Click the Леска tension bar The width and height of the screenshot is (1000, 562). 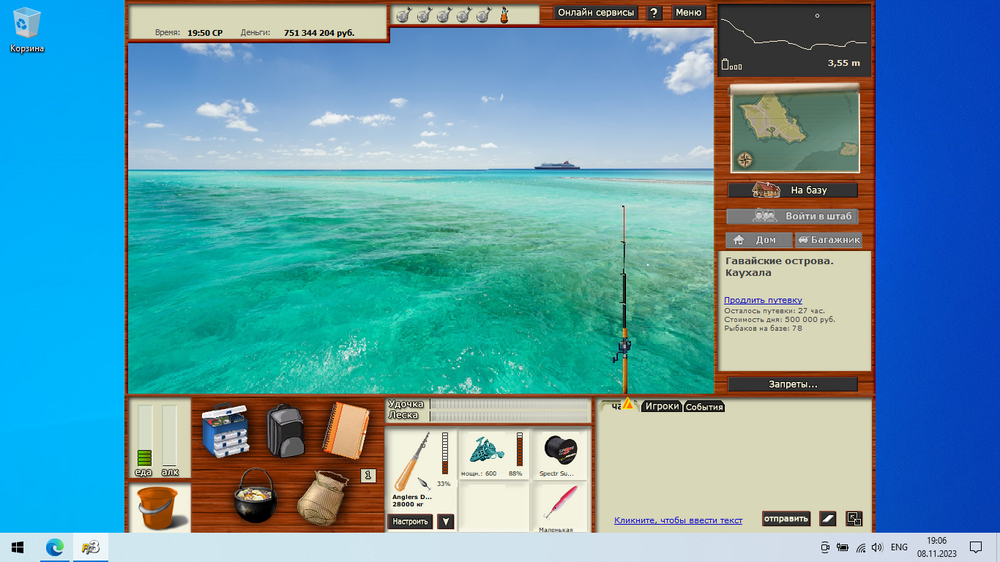[510, 415]
